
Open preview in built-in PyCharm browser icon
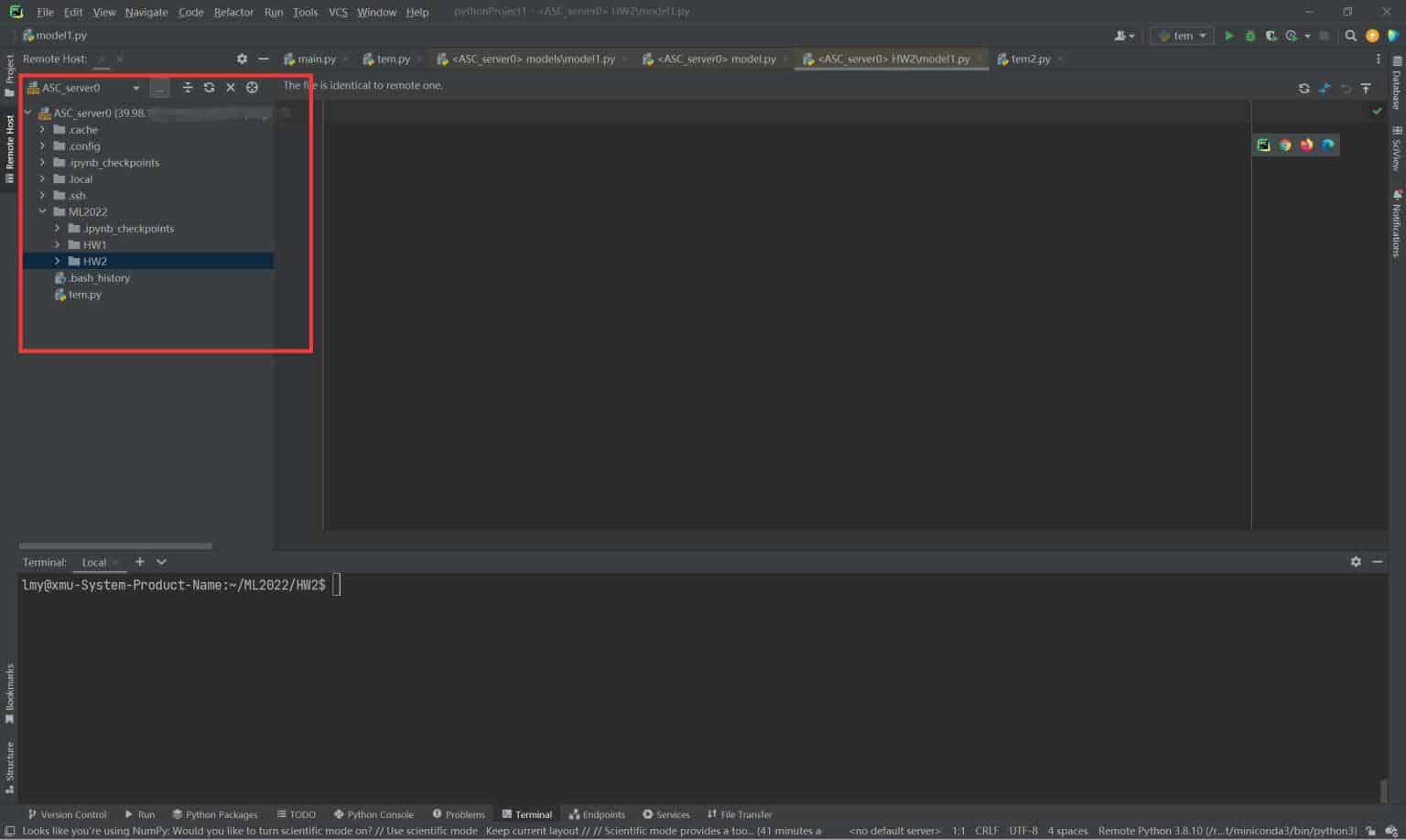click(x=1263, y=145)
